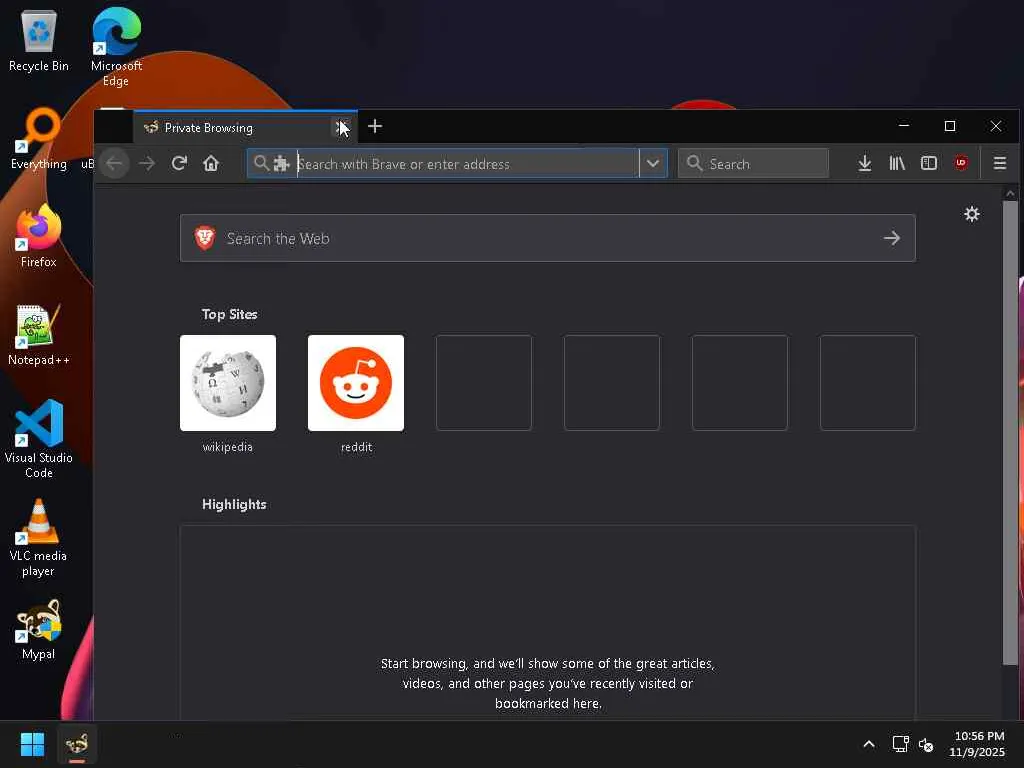Open the hamburger application menu
1024x768 pixels.
(1000, 163)
